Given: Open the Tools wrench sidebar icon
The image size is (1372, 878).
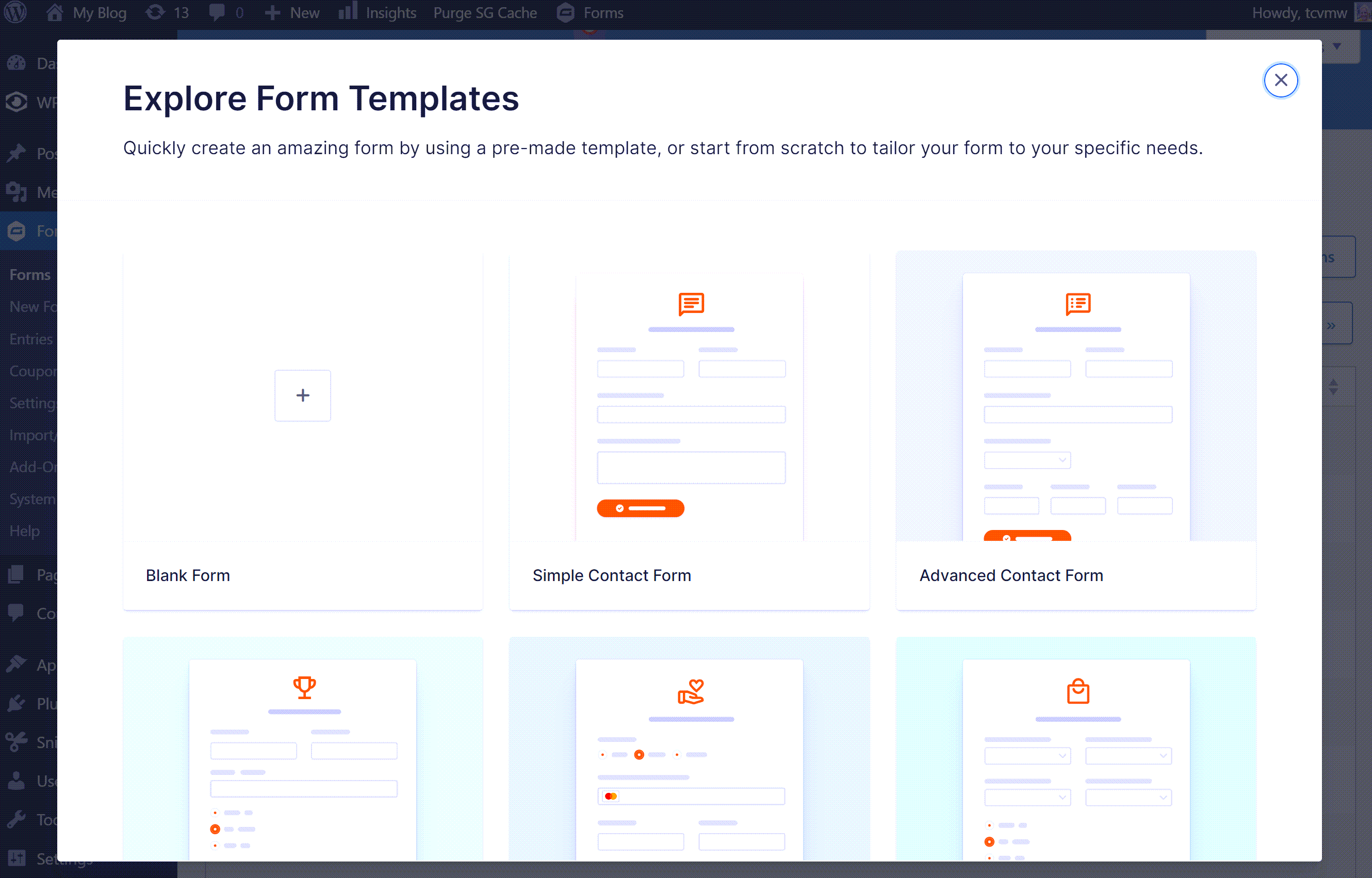Looking at the screenshot, I should point(17,819).
